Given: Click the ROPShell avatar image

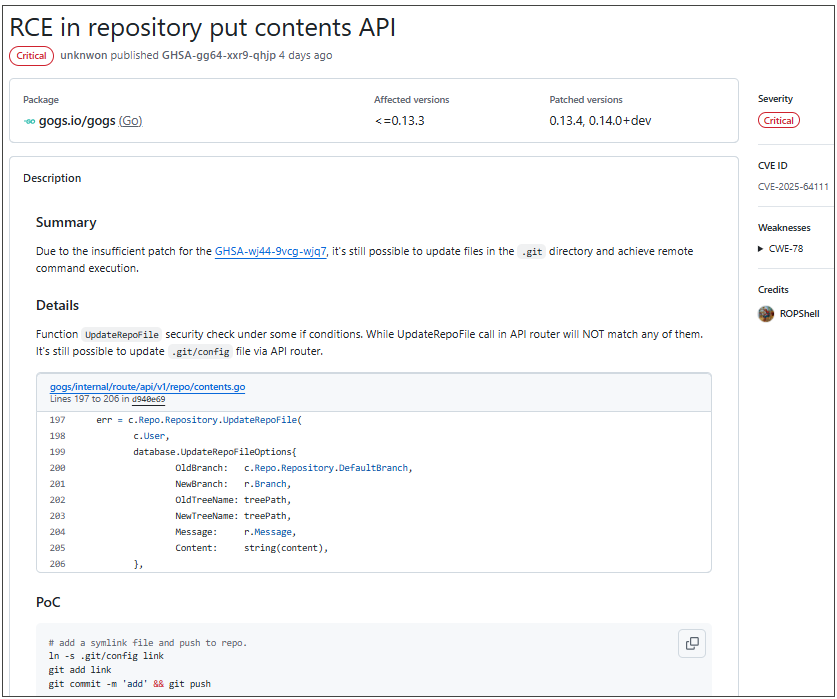Looking at the screenshot, I should 766,313.
